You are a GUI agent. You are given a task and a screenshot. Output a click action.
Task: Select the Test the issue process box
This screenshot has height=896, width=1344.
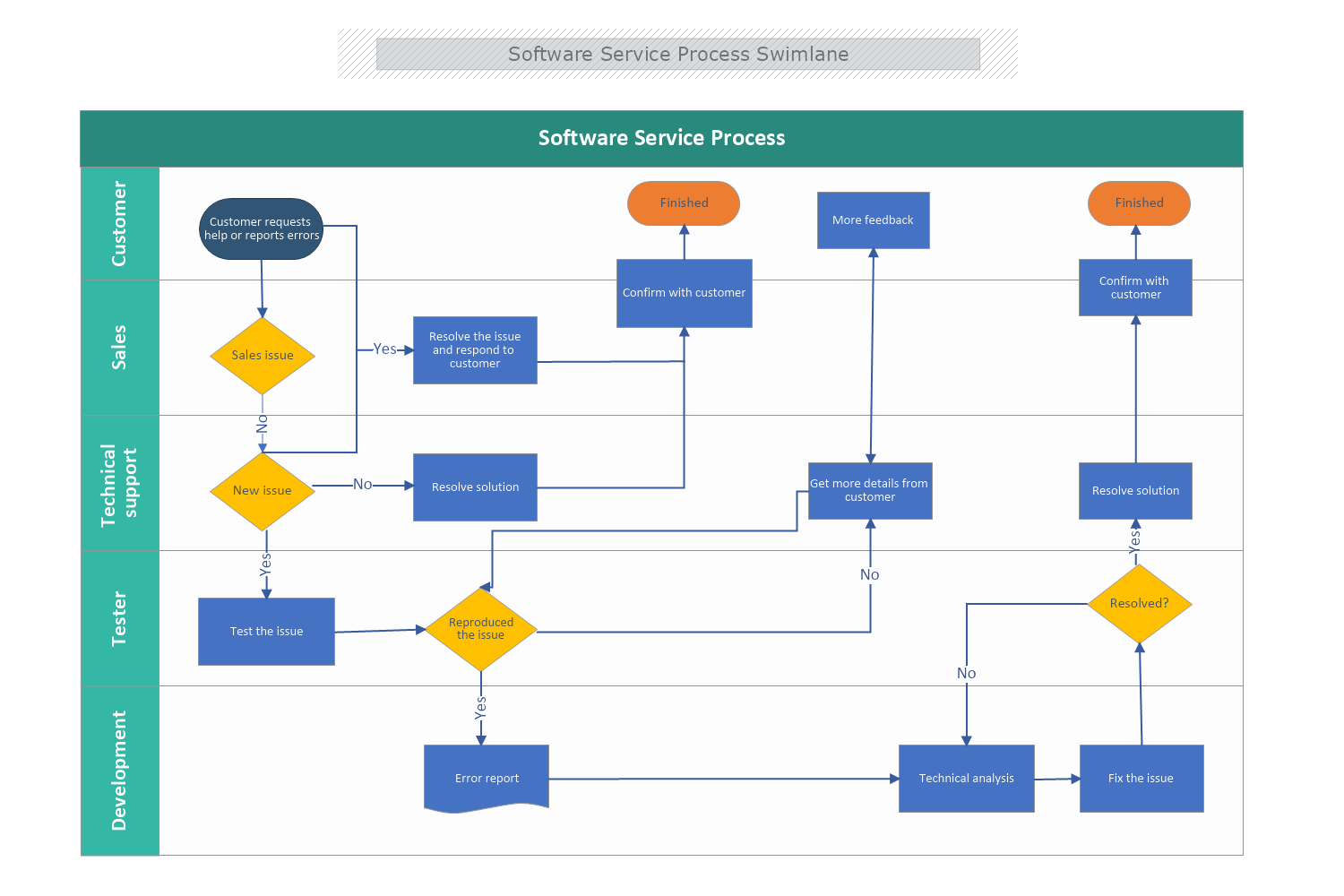[x=265, y=631]
